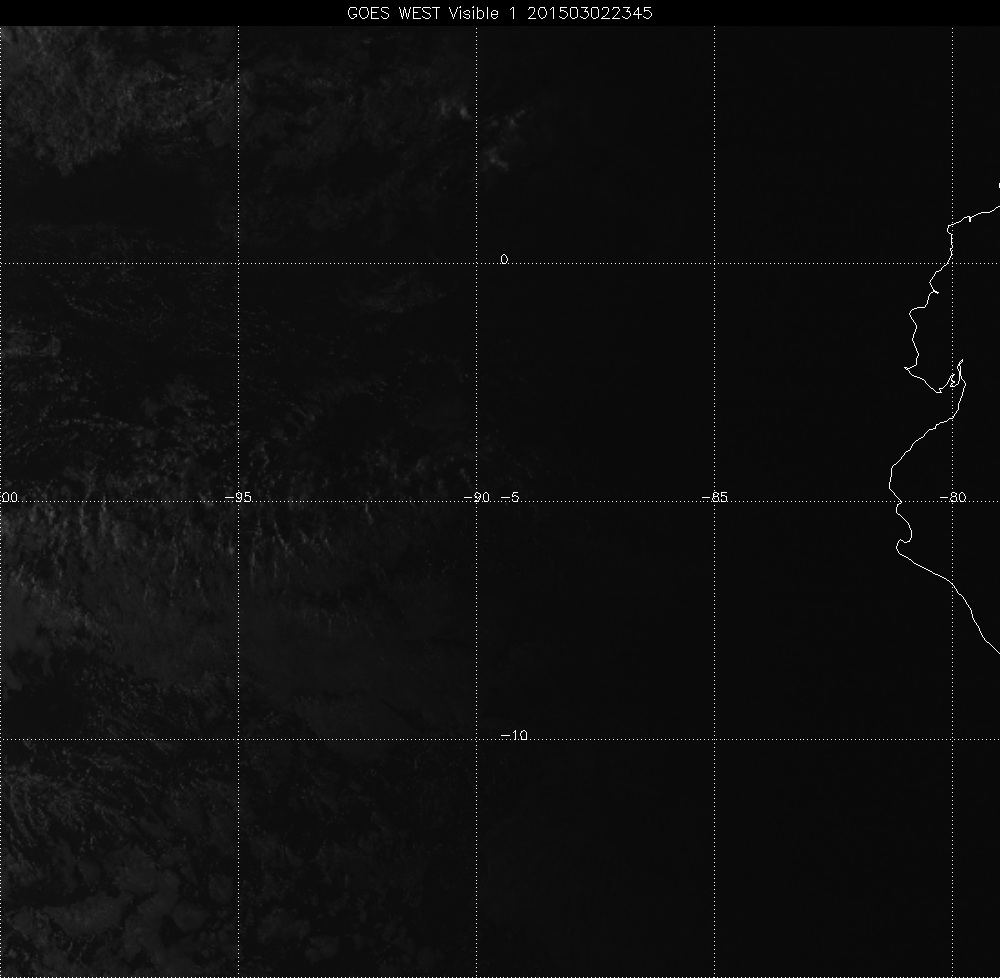Viewport: 1000px width, 978px height.
Task: Click grid intersection of equator and -95 longitude
Action: coord(238,263)
